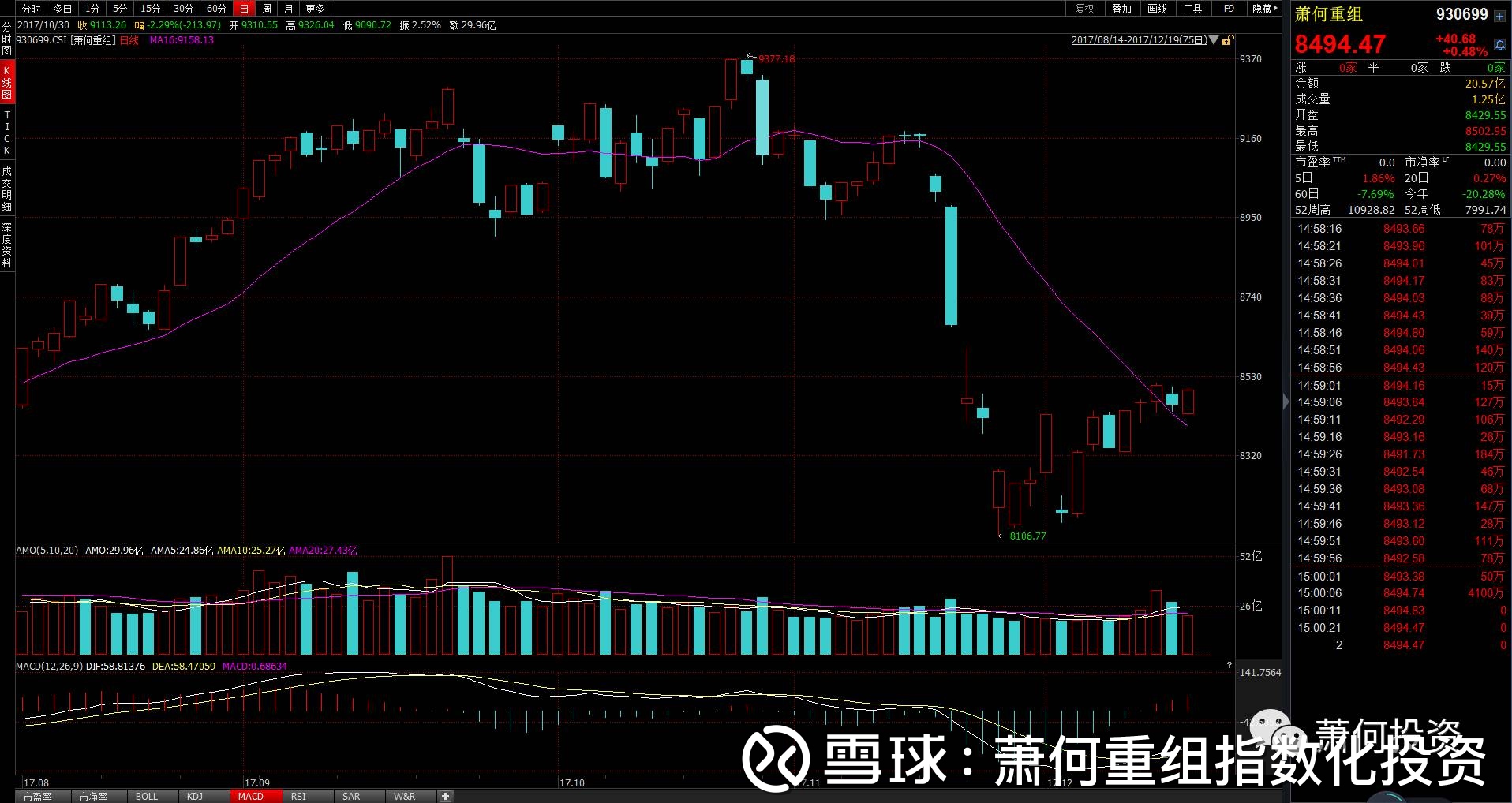
Task: Open the 工具 tools menu
Action: point(1192,9)
